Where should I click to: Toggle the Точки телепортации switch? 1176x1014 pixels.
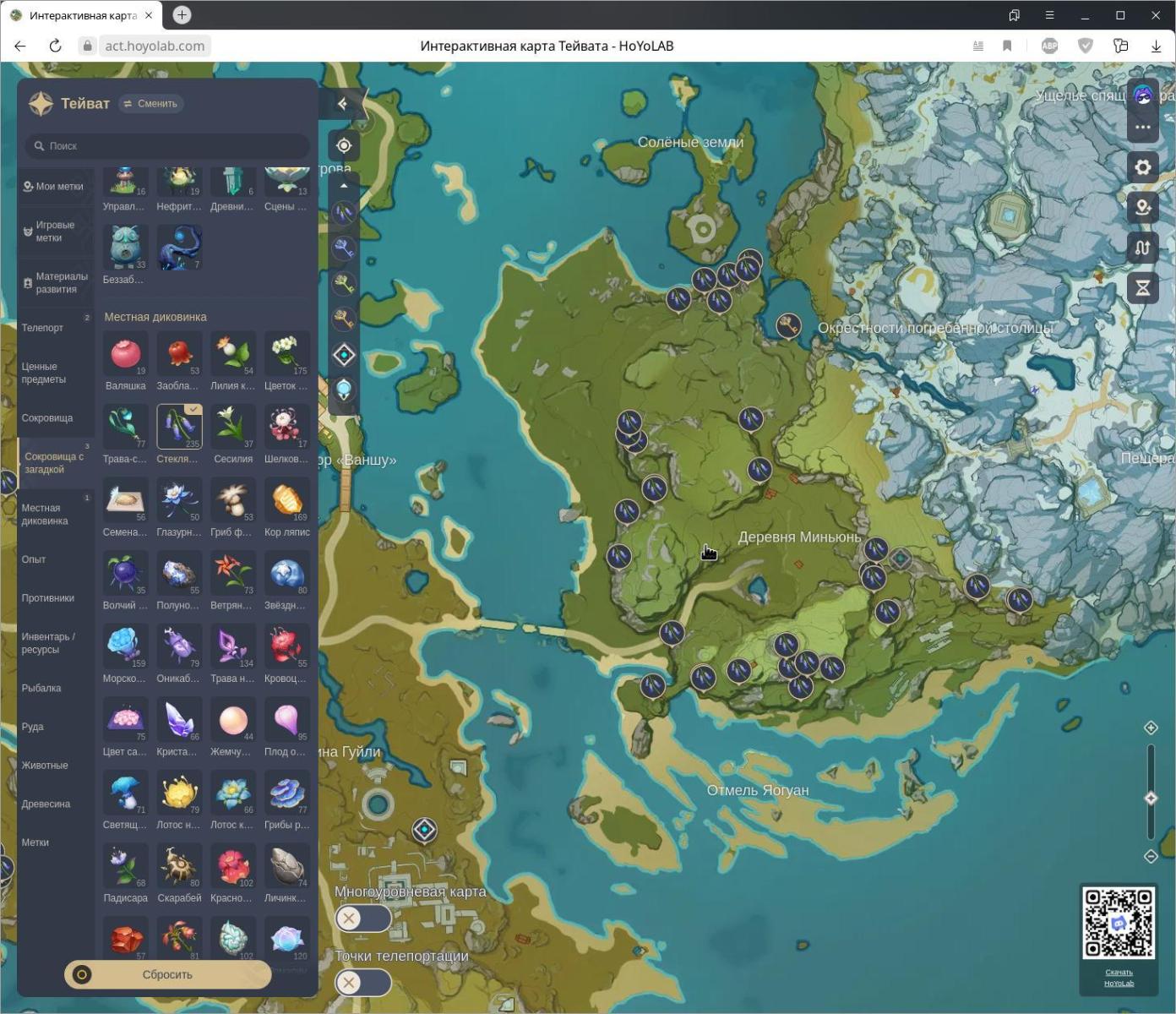click(x=363, y=983)
